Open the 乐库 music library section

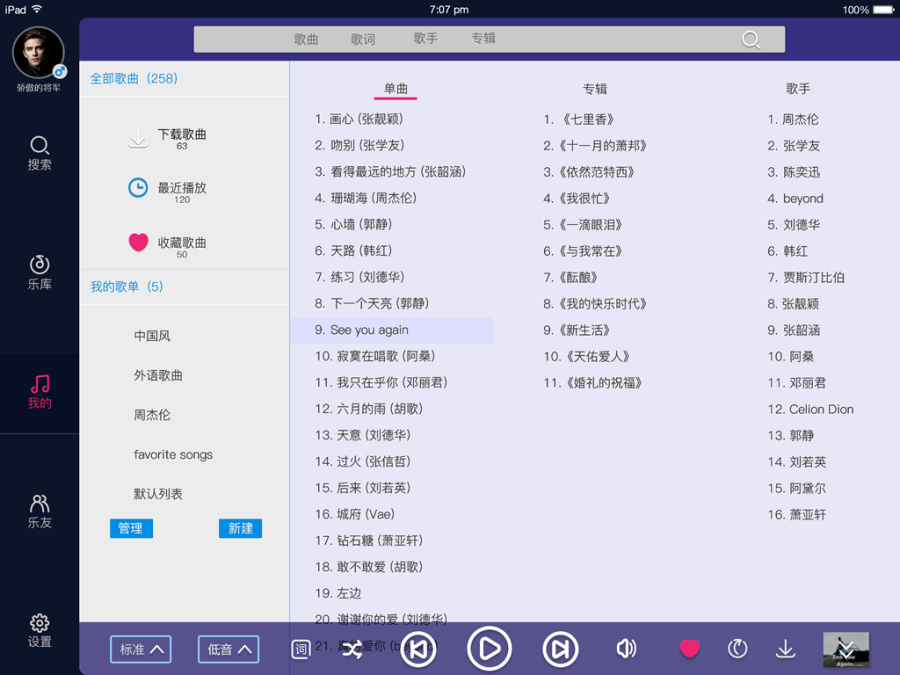[x=39, y=270]
